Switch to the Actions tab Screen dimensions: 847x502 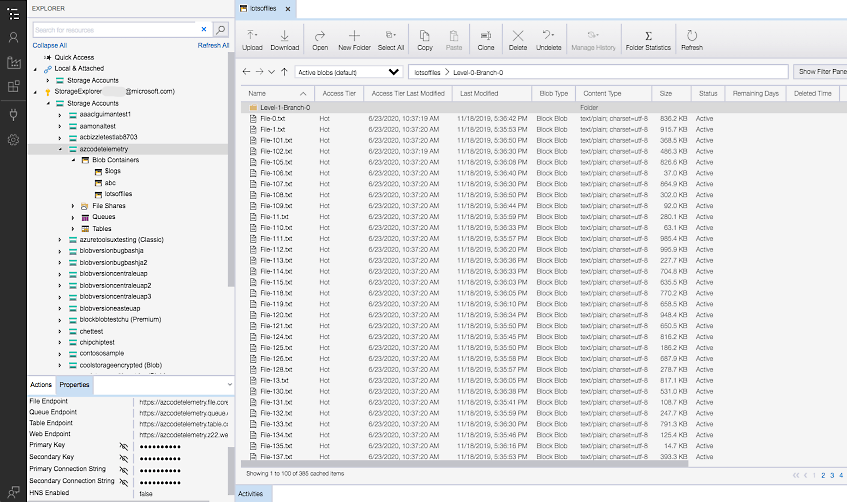click(x=41, y=385)
